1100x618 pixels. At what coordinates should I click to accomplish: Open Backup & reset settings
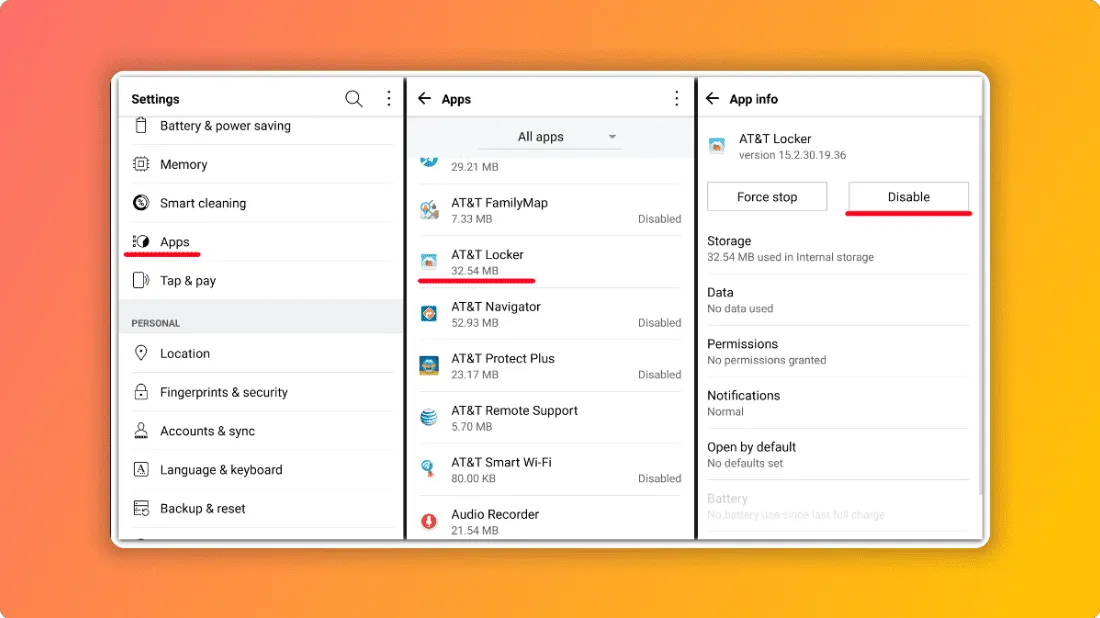tap(262, 508)
